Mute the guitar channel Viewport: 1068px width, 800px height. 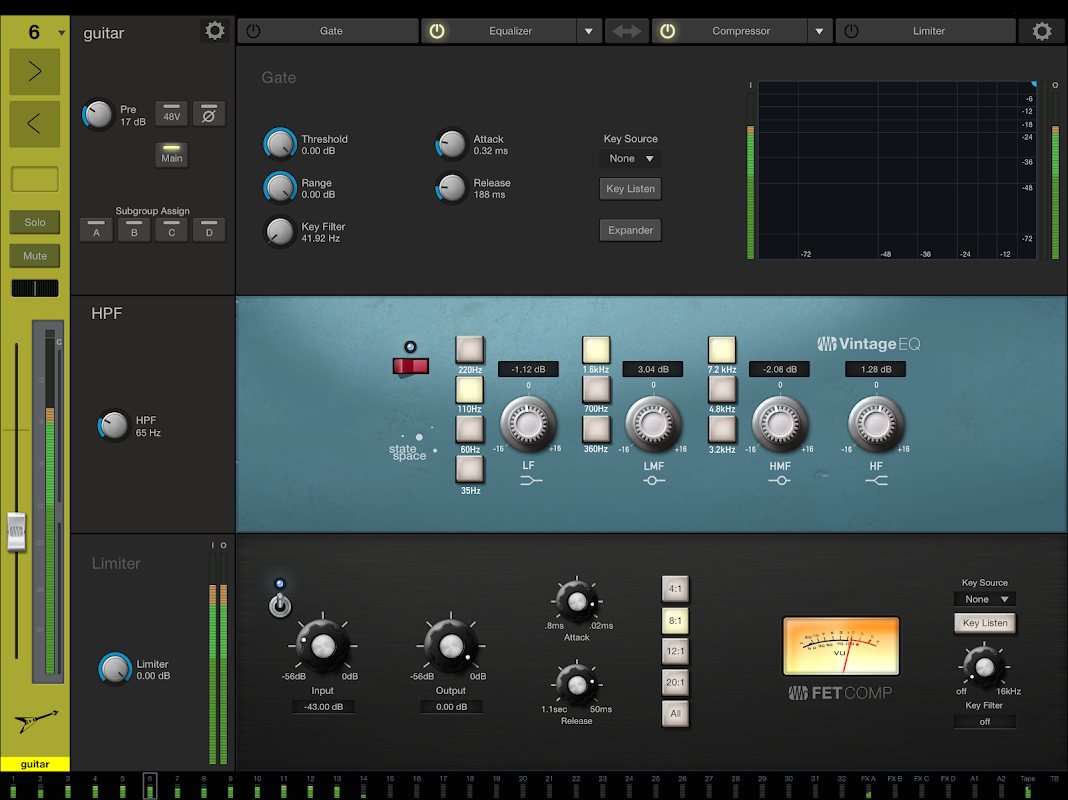click(x=35, y=256)
